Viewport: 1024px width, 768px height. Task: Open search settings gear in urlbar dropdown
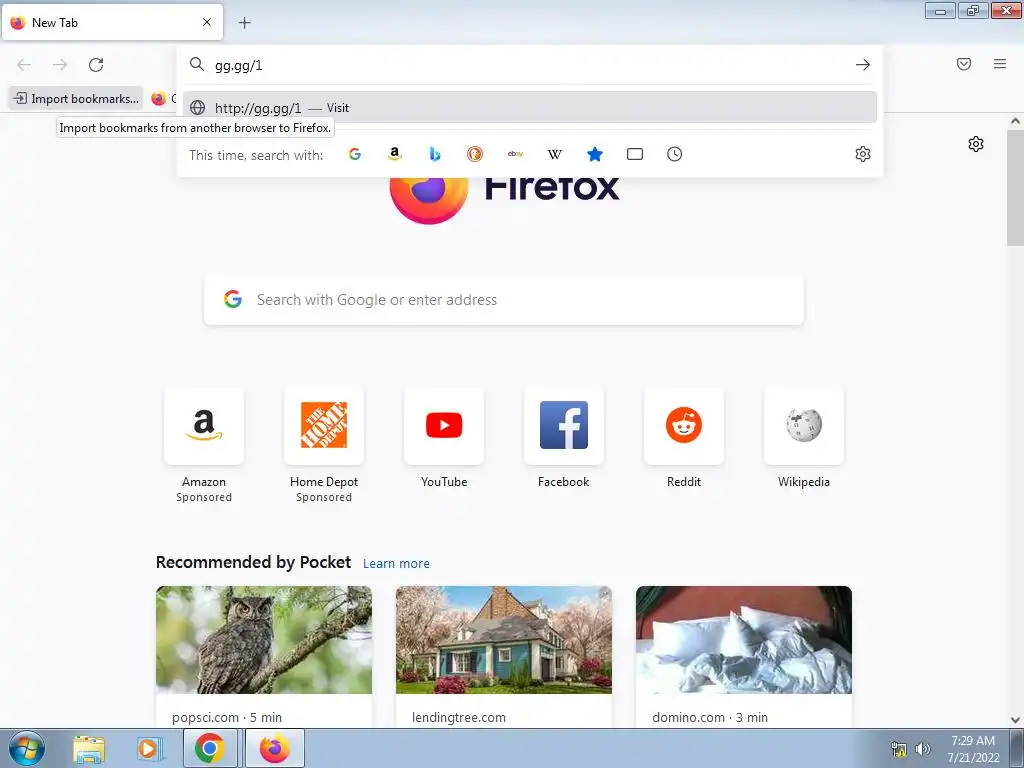[863, 154]
